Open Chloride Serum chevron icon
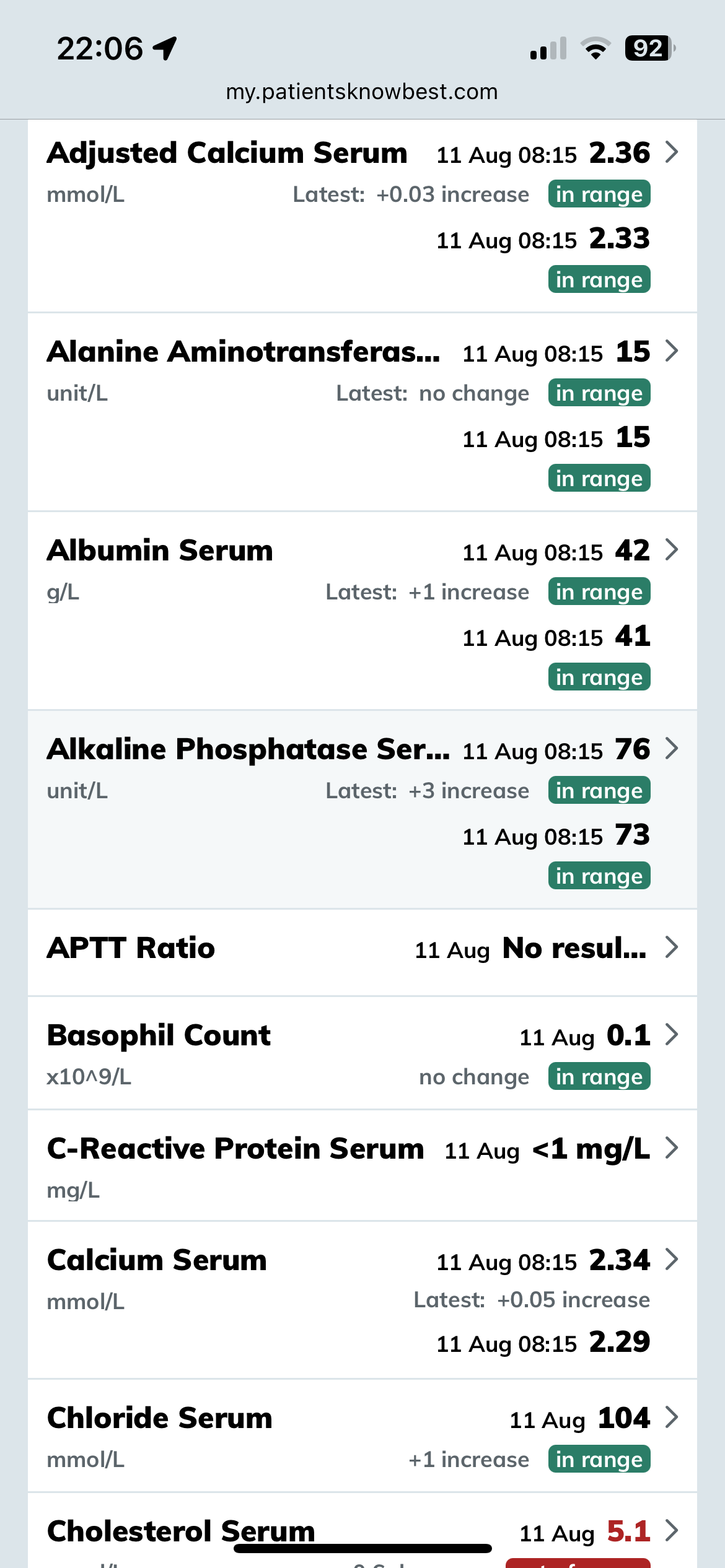The height and width of the screenshot is (1568, 725). click(672, 1417)
